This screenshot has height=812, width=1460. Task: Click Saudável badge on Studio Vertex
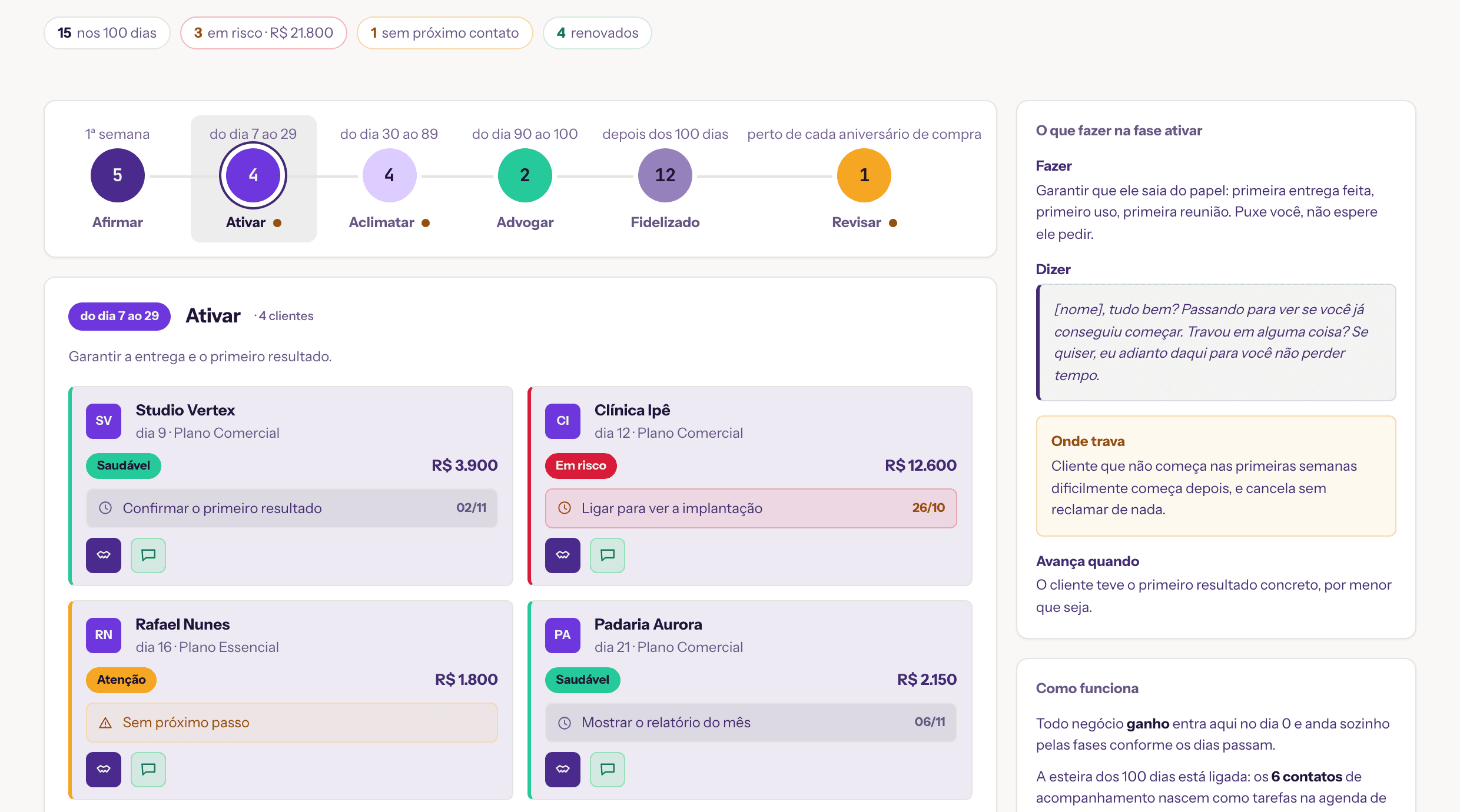(x=124, y=465)
